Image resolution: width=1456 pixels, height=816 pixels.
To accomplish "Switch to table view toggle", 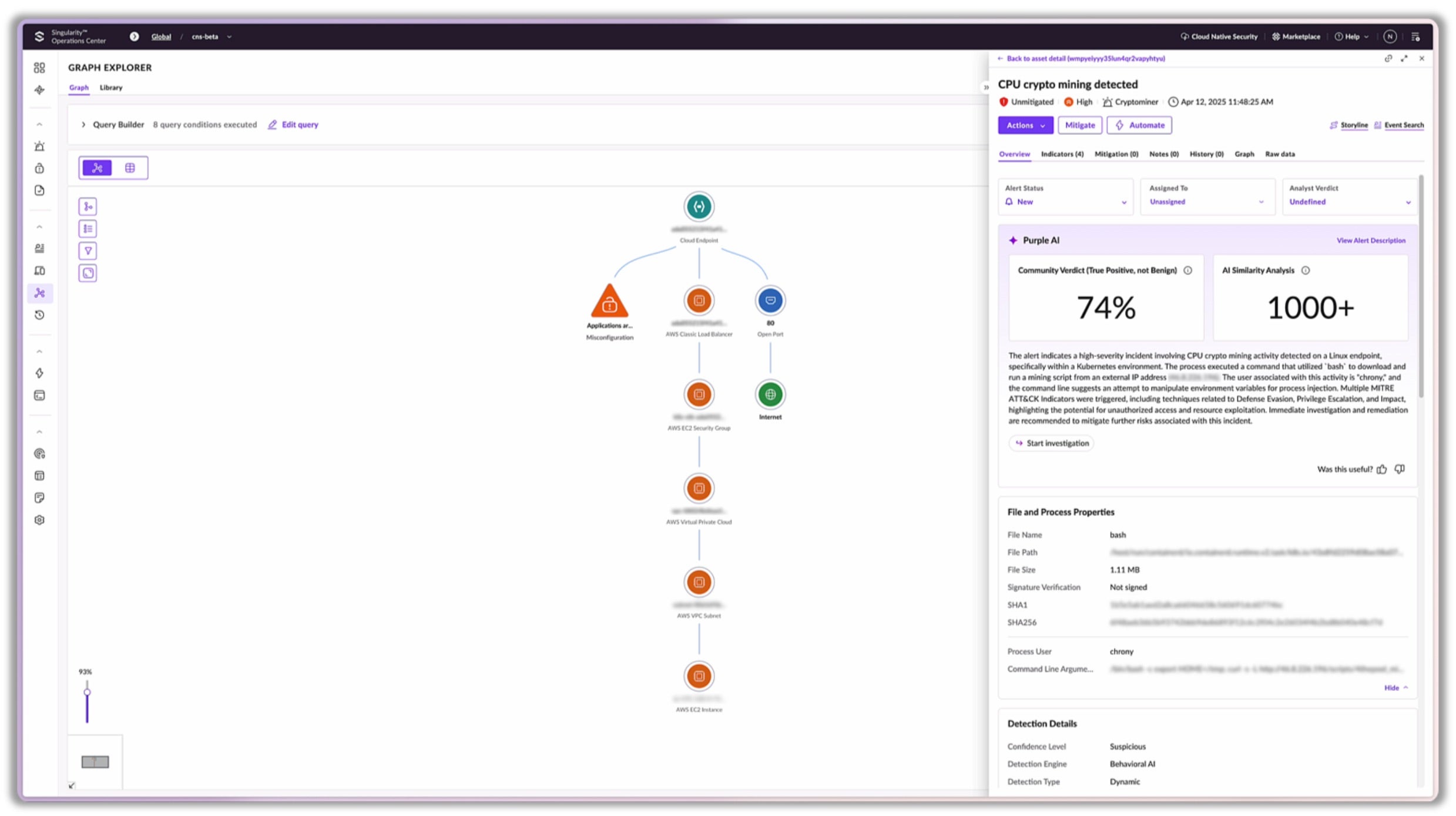I will click(x=130, y=168).
